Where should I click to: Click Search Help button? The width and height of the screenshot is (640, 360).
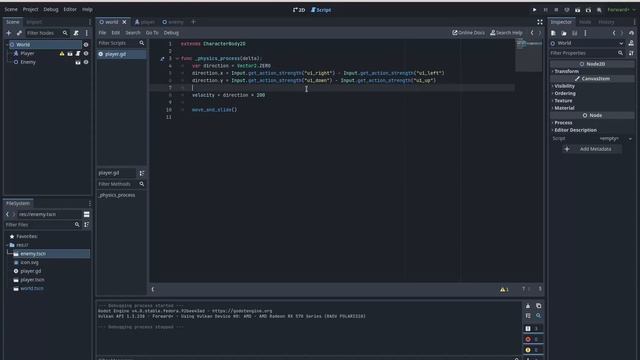(x=506, y=33)
